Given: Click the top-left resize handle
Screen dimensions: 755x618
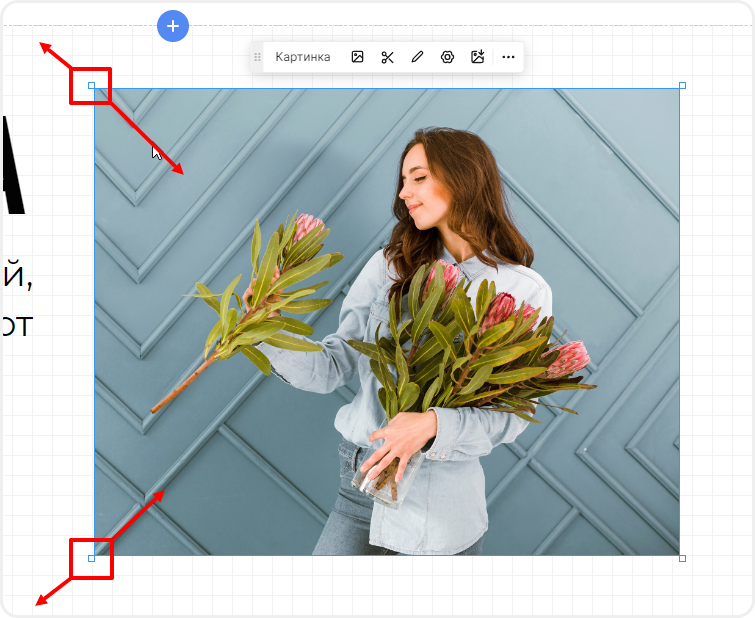Looking at the screenshot, I should pos(91,86).
